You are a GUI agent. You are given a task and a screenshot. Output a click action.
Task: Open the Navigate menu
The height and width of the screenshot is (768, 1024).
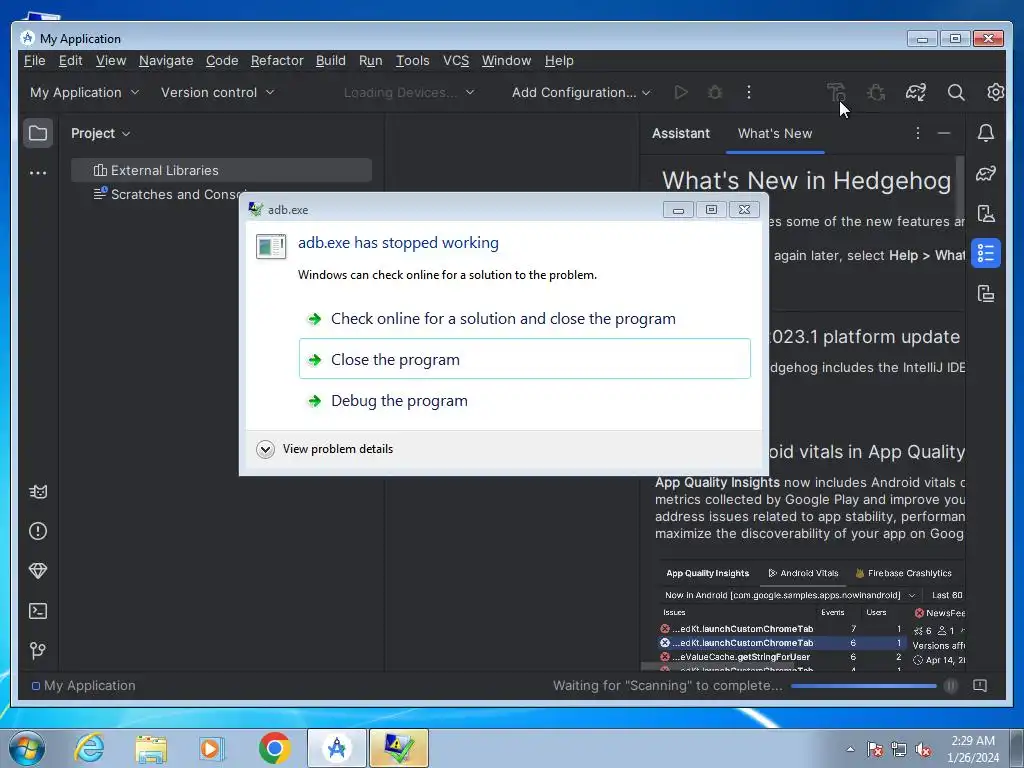click(x=166, y=61)
